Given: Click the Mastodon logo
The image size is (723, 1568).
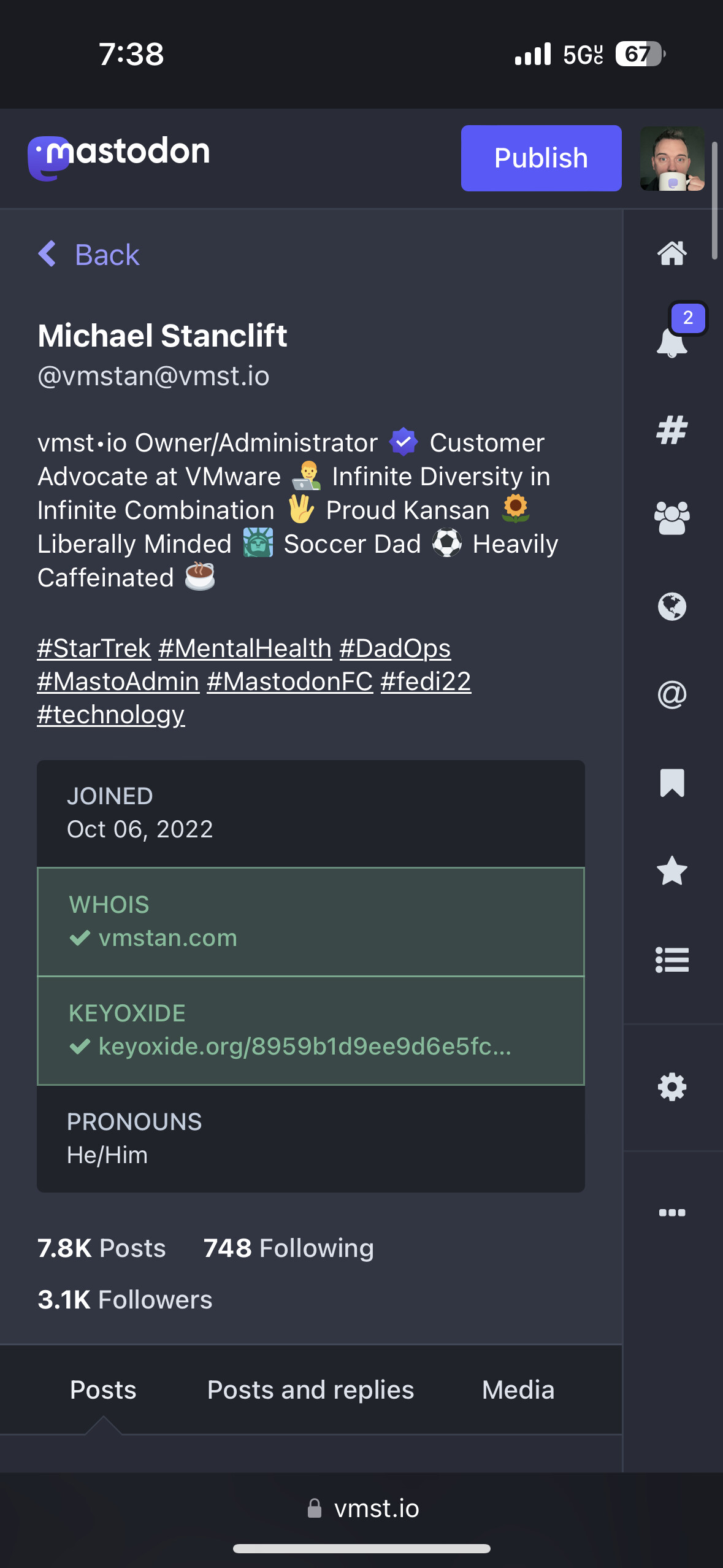Looking at the screenshot, I should (119, 157).
